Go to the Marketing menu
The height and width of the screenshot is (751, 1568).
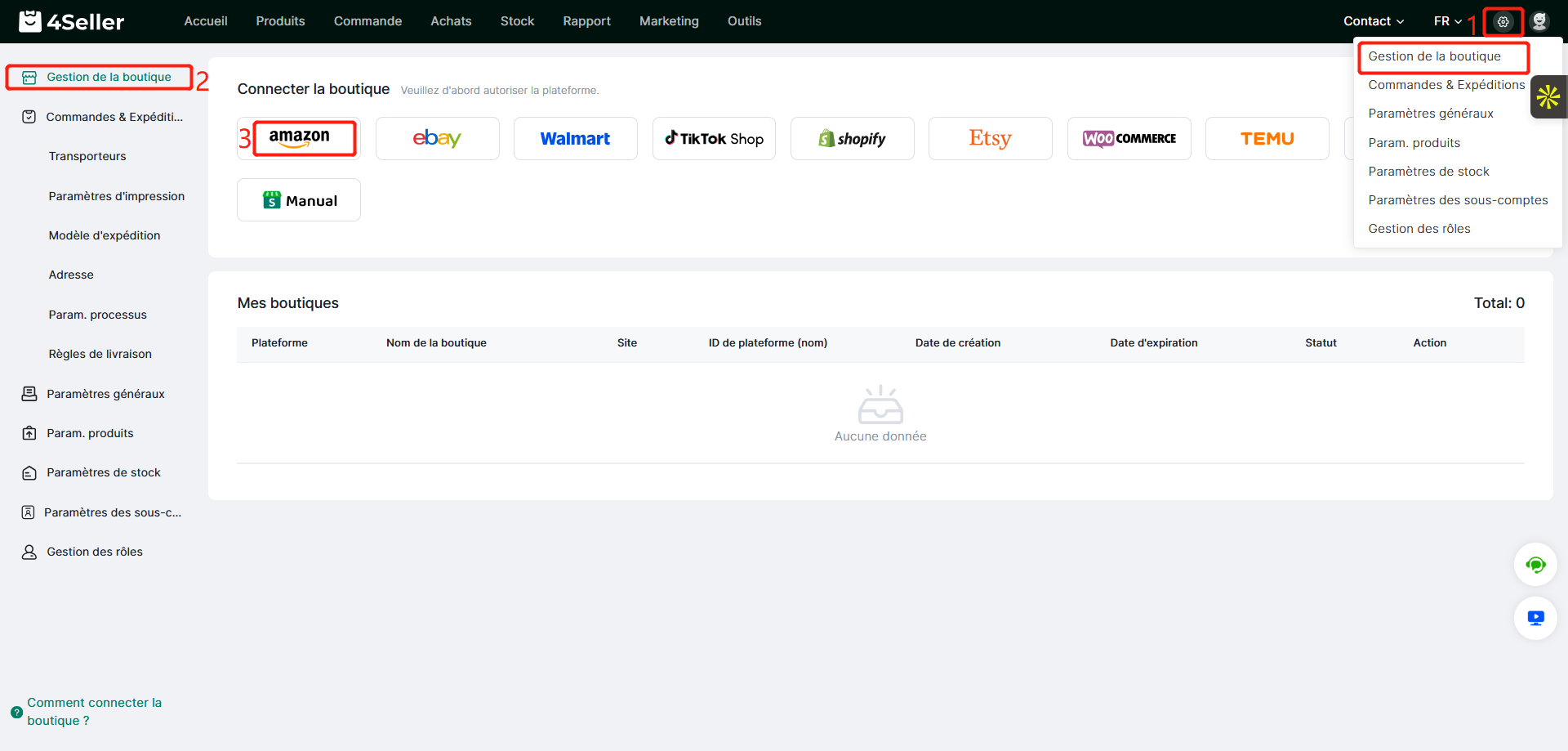click(x=669, y=21)
